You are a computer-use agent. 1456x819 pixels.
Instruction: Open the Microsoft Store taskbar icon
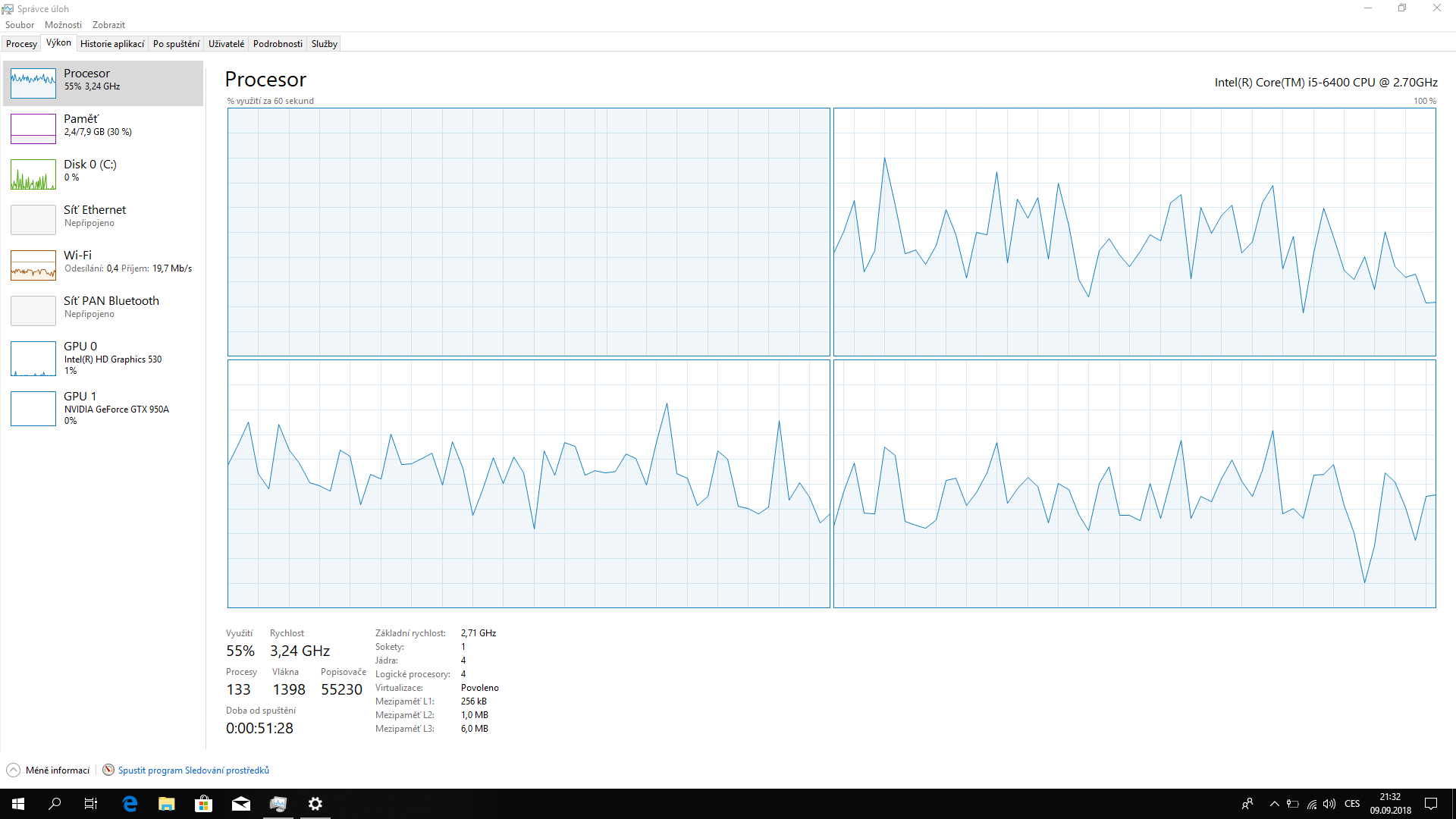(x=203, y=804)
